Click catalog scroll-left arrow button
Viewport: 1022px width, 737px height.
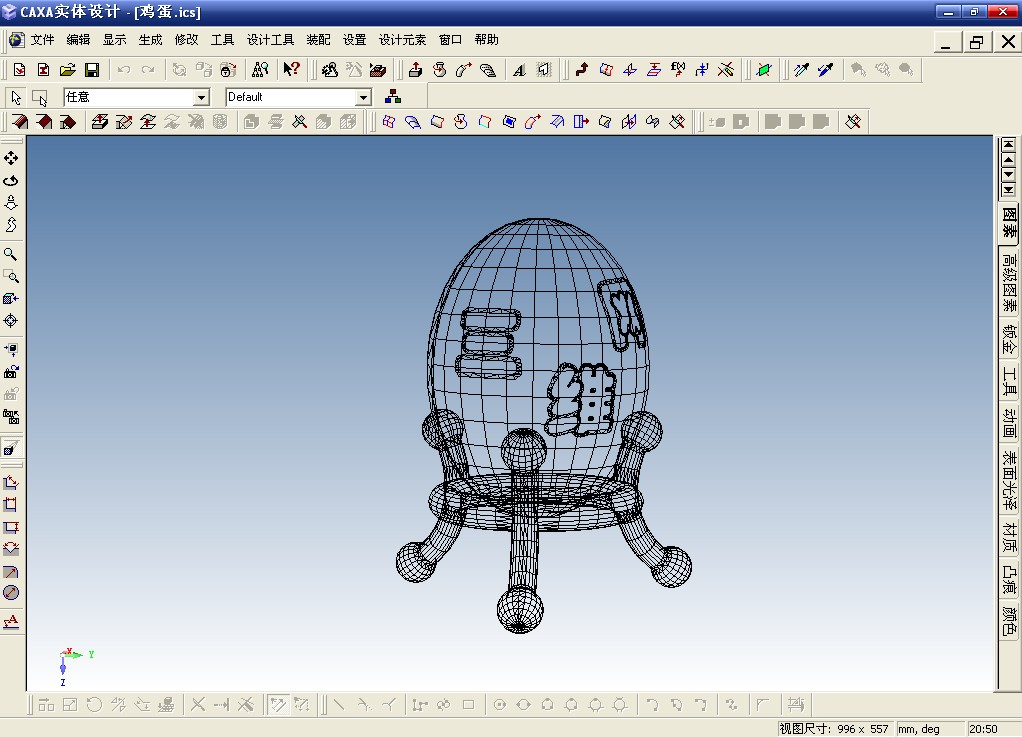click(x=1008, y=159)
